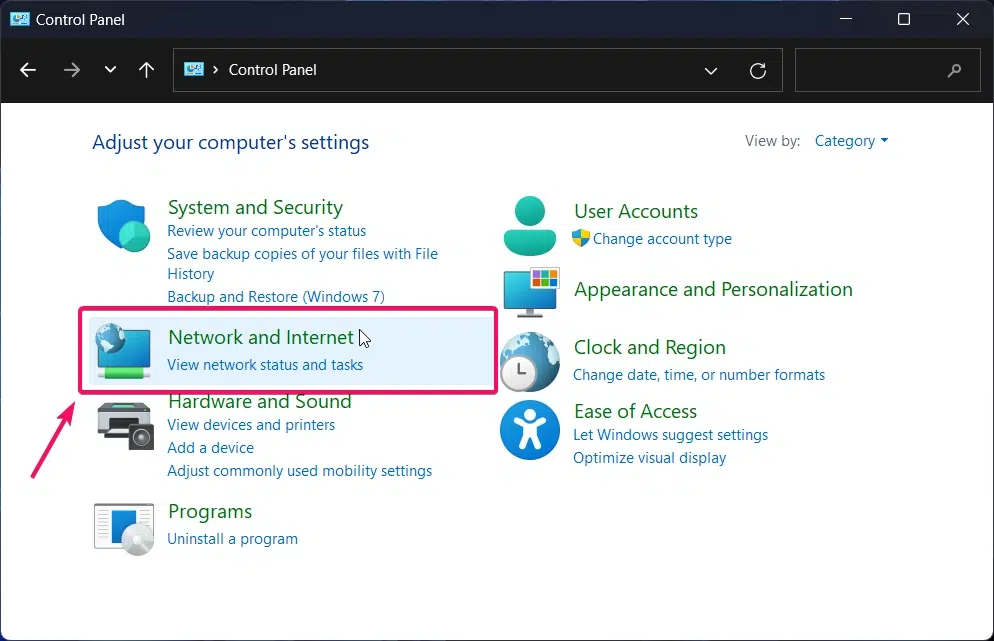994x641 pixels.
Task: Close the Control Panel window
Action: tap(962, 19)
